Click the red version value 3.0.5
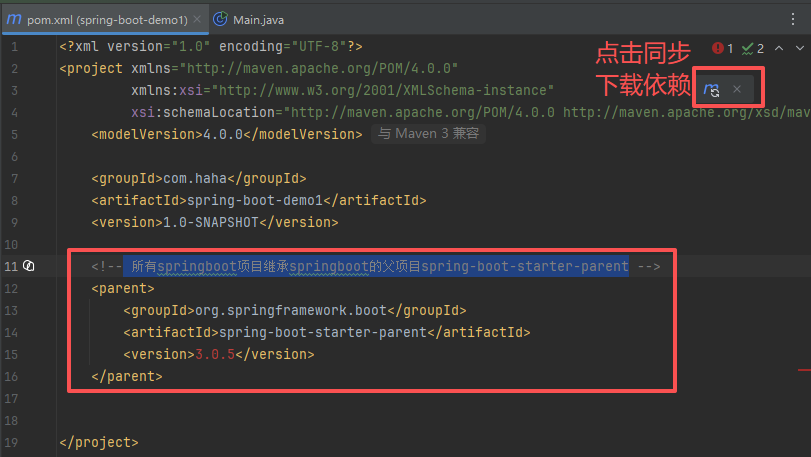The width and height of the screenshot is (811, 457). click(x=215, y=354)
